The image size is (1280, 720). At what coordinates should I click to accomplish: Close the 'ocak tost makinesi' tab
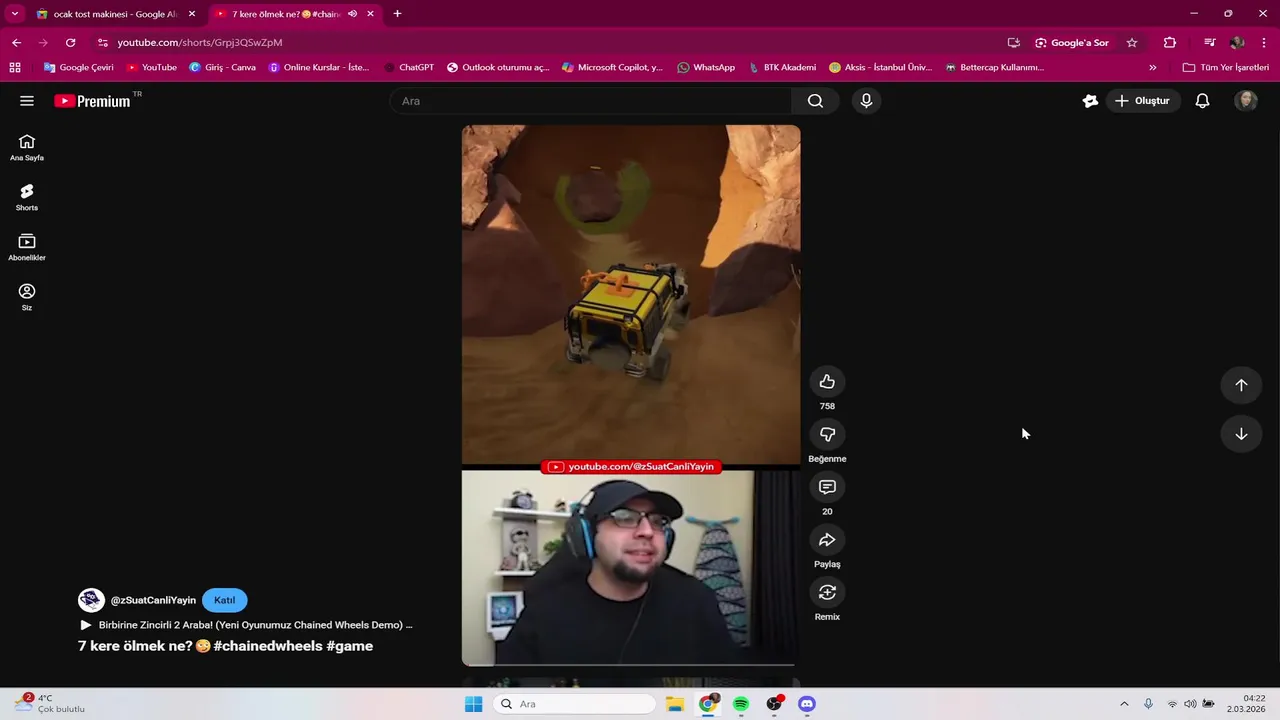coord(192,14)
